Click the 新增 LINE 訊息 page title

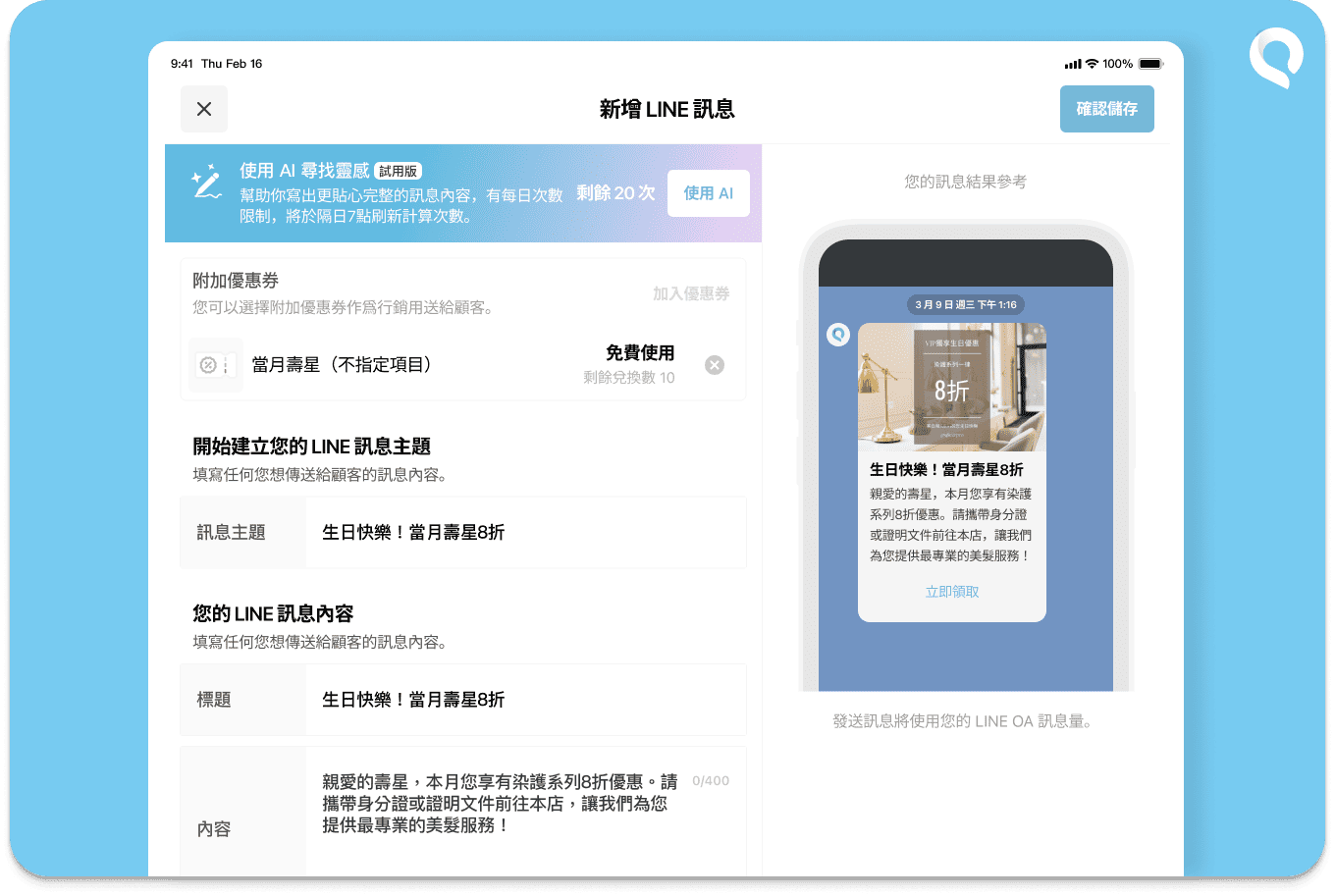667,109
